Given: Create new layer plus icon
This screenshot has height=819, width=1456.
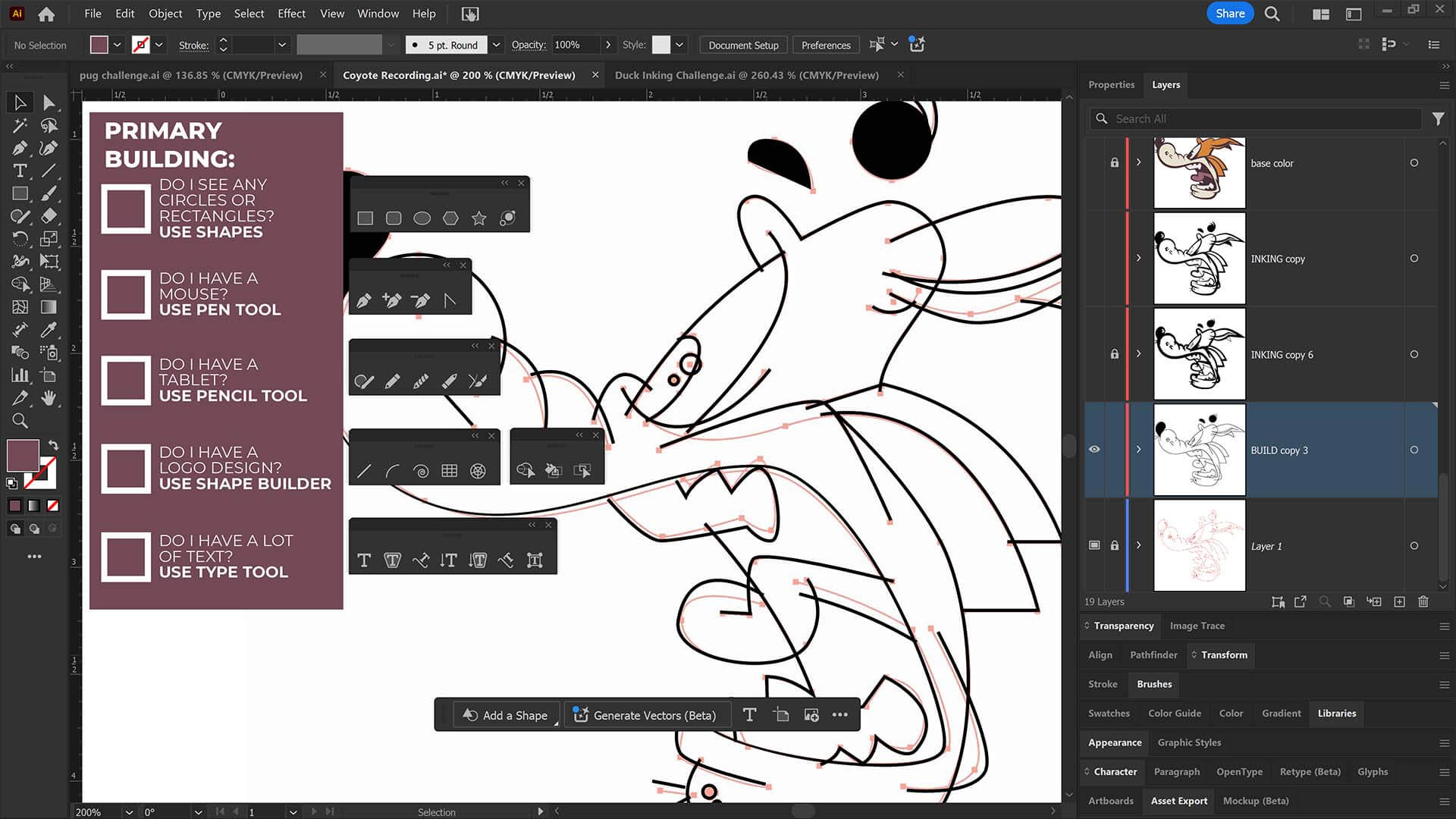Looking at the screenshot, I should (x=1400, y=601).
